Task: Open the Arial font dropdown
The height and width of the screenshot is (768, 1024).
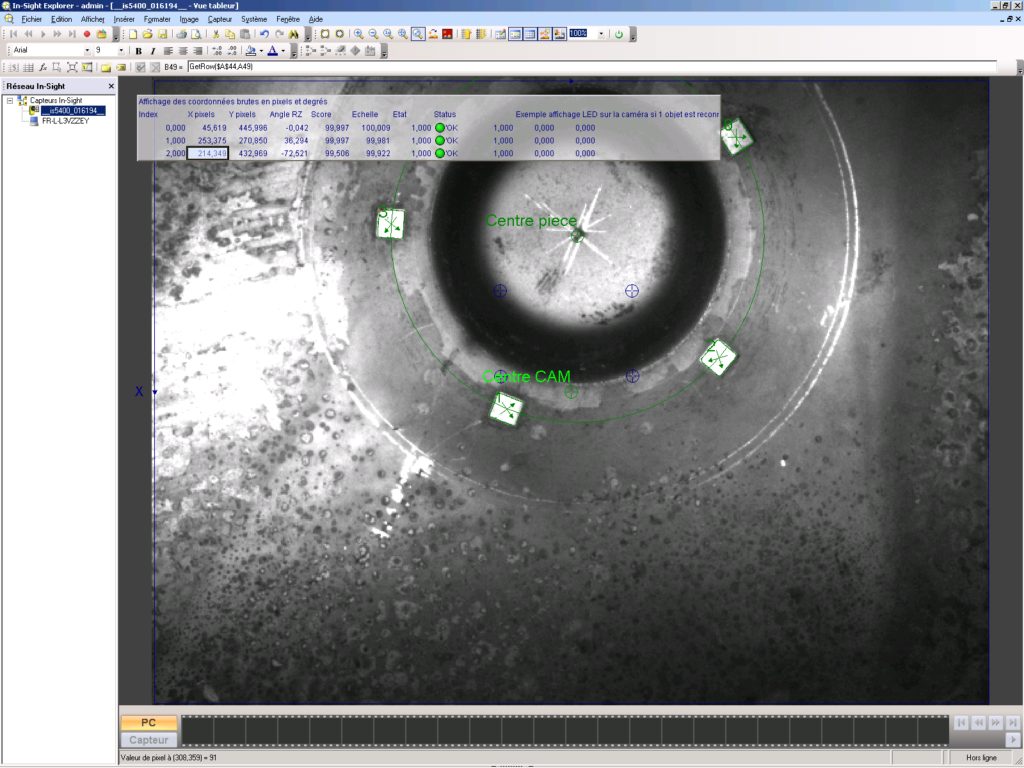Action: pos(87,51)
